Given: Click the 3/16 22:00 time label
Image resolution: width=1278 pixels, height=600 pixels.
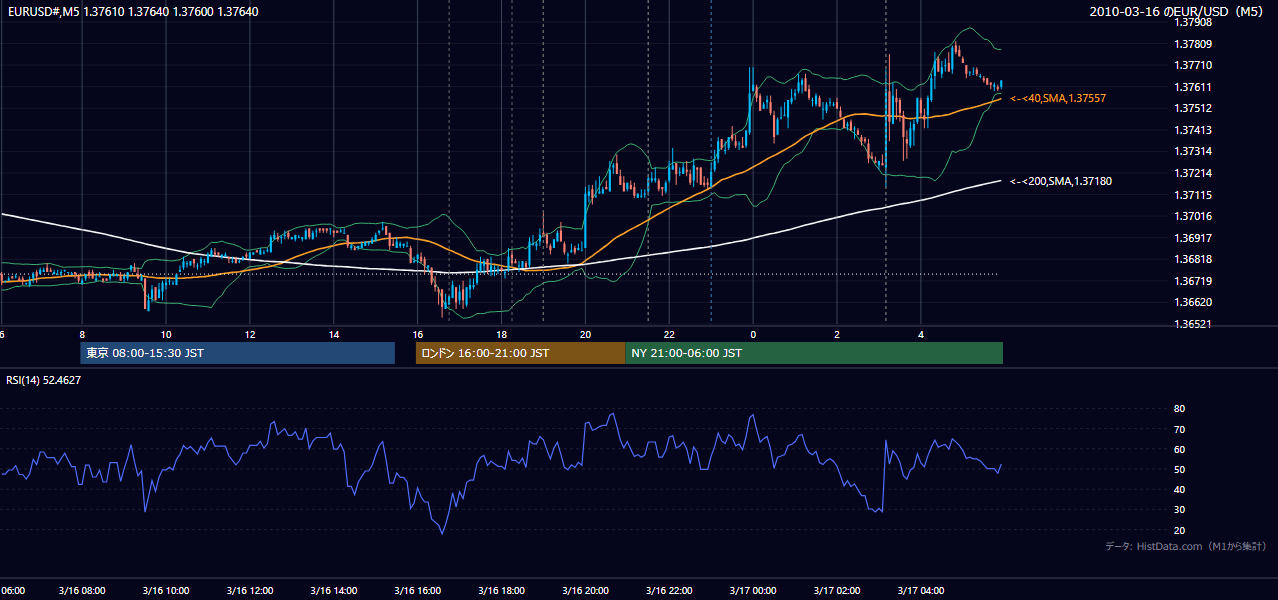Looking at the screenshot, I should pyautogui.click(x=670, y=590).
